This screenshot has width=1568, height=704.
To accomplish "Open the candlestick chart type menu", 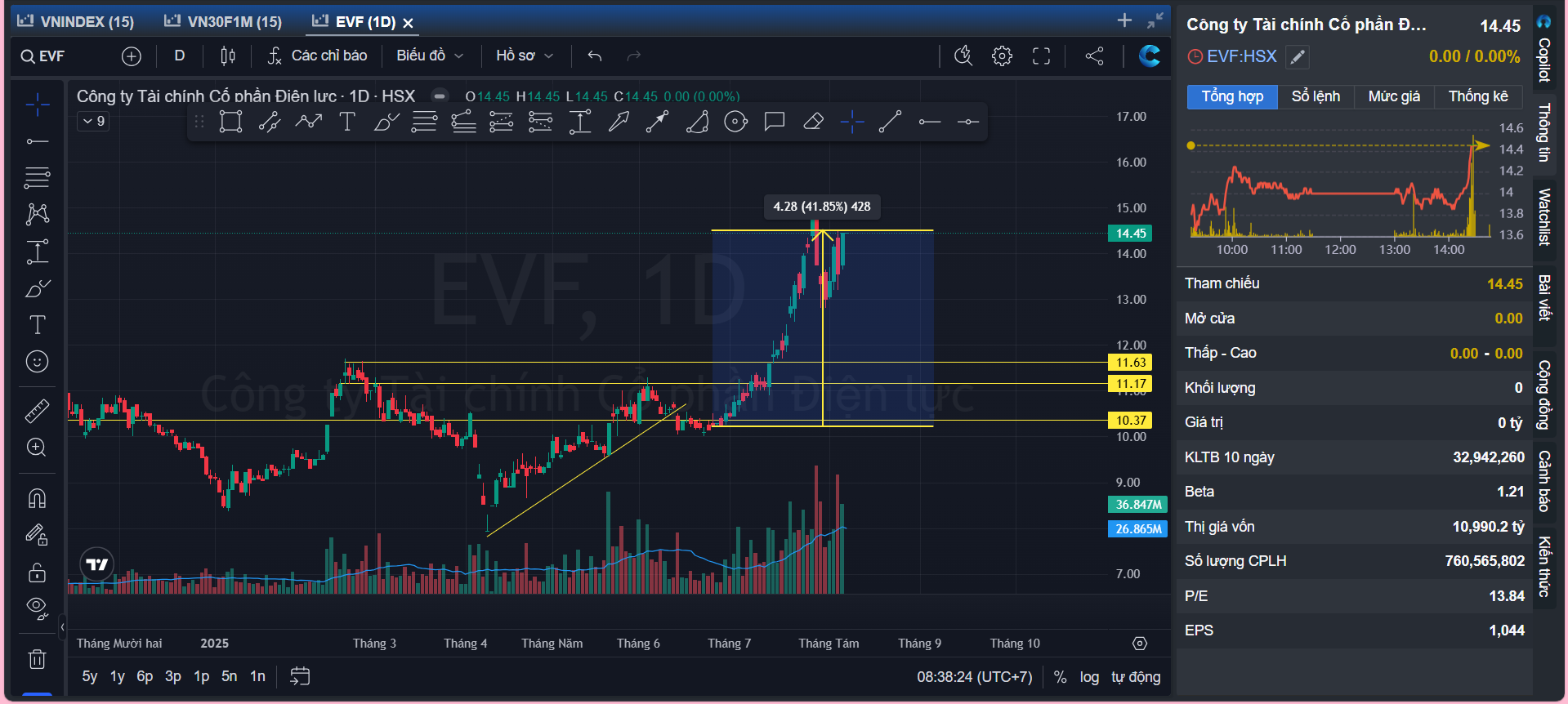I will (x=228, y=56).
